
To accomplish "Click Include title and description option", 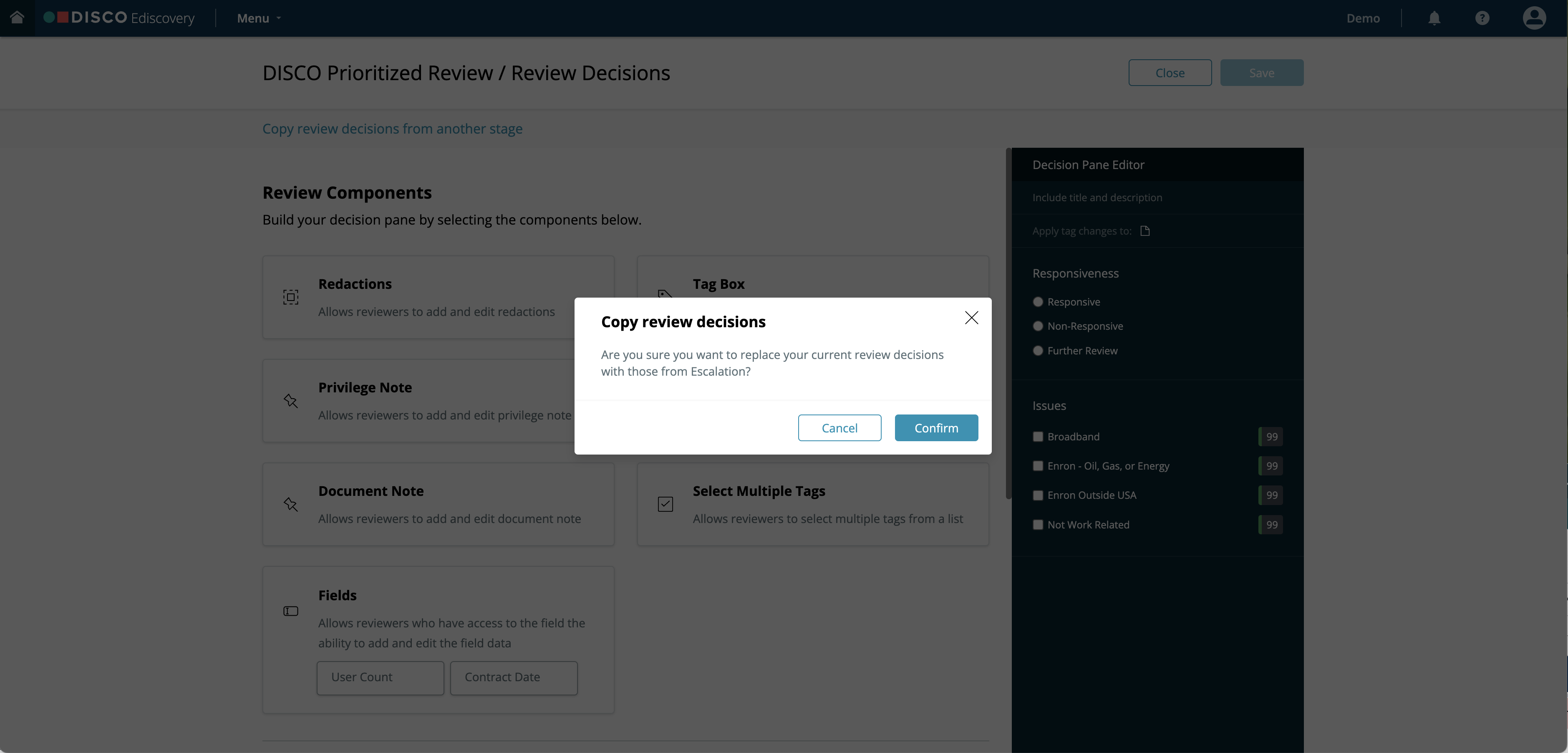I will 1097,197.
